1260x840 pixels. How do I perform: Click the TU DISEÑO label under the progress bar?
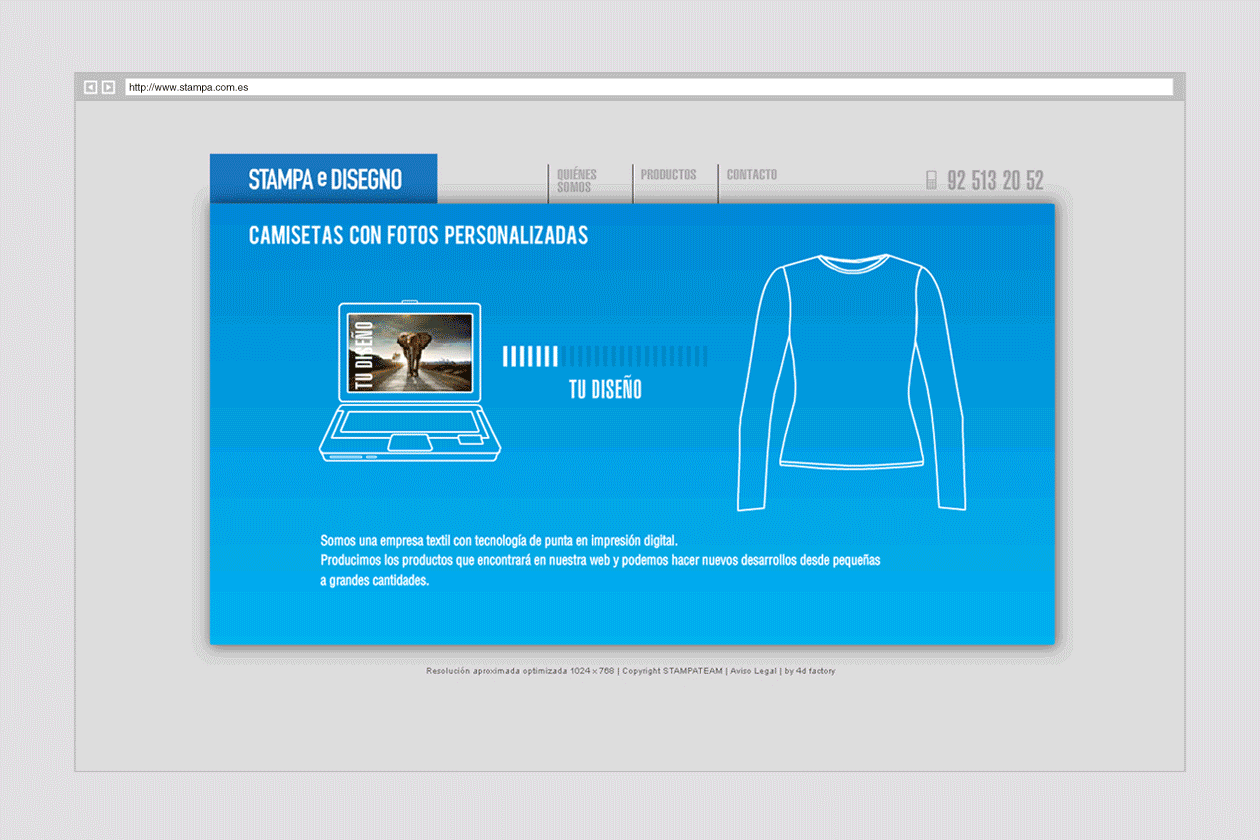click(605, 390)
